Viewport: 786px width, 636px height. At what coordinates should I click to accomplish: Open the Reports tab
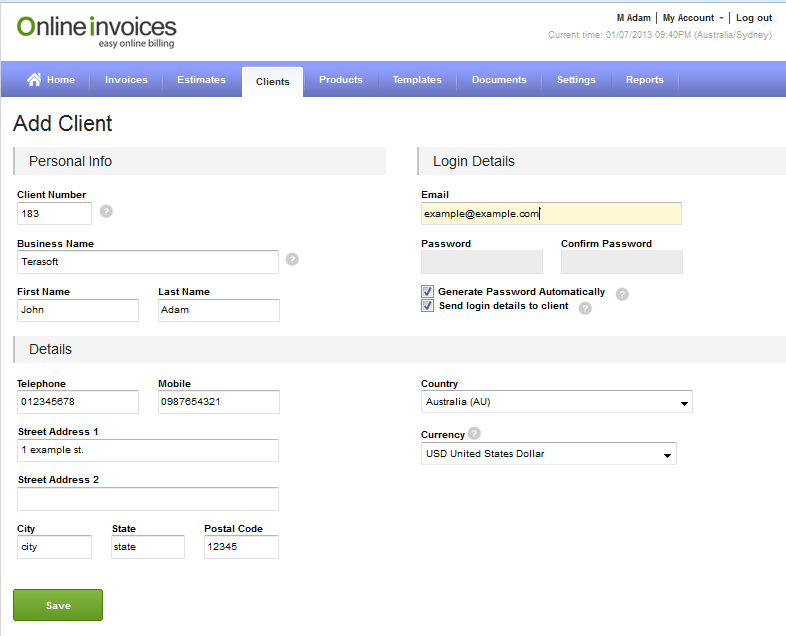[x=644, y=80]
